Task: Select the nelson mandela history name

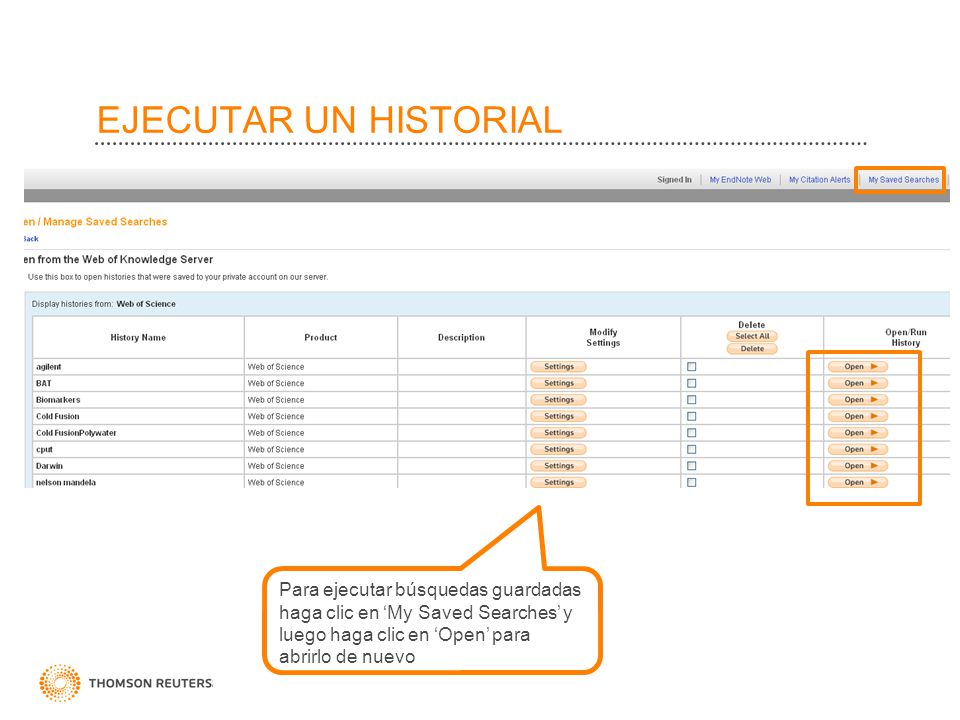Action: (66, 482)
